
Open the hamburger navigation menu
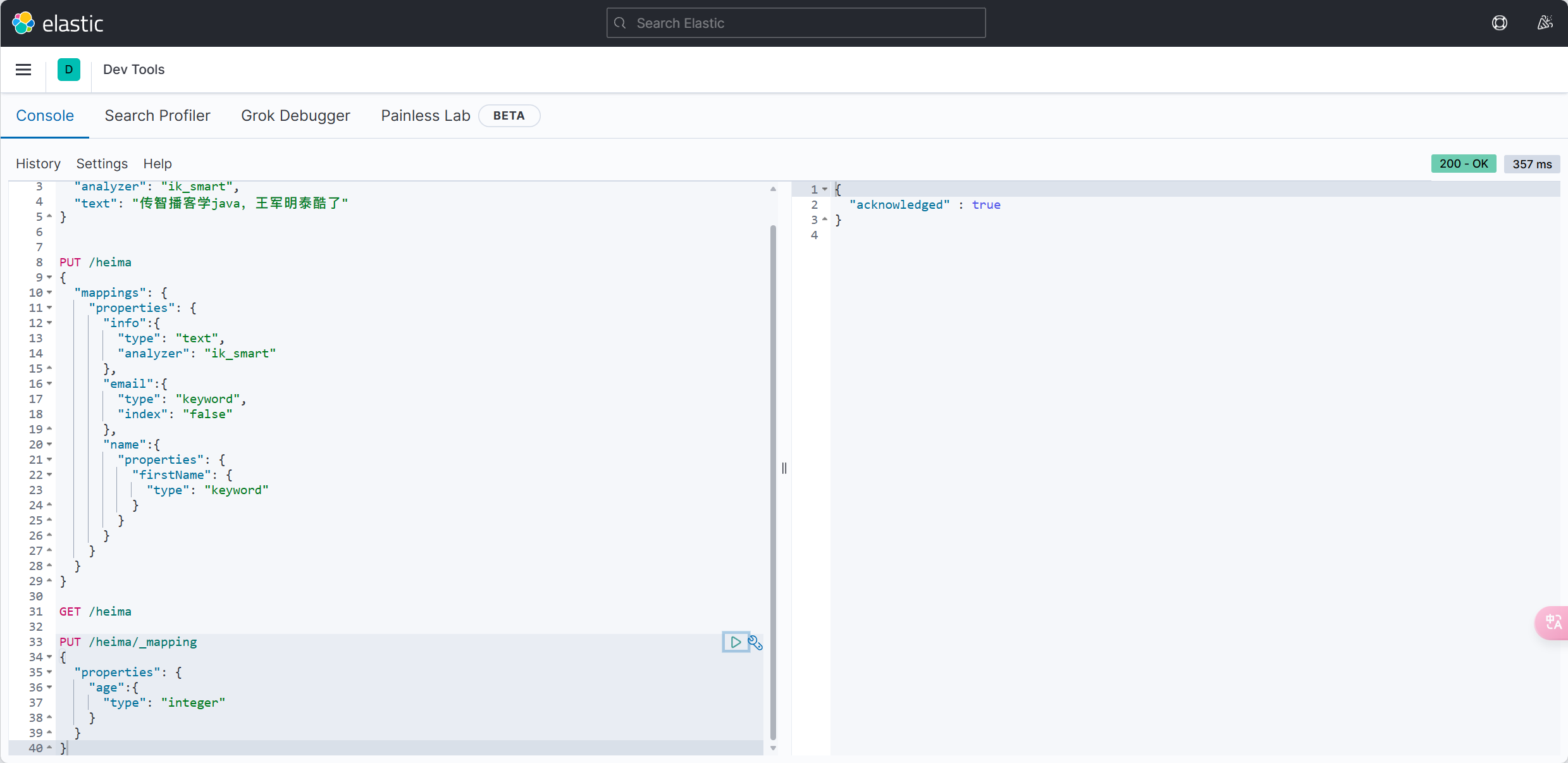click(23, 70)
